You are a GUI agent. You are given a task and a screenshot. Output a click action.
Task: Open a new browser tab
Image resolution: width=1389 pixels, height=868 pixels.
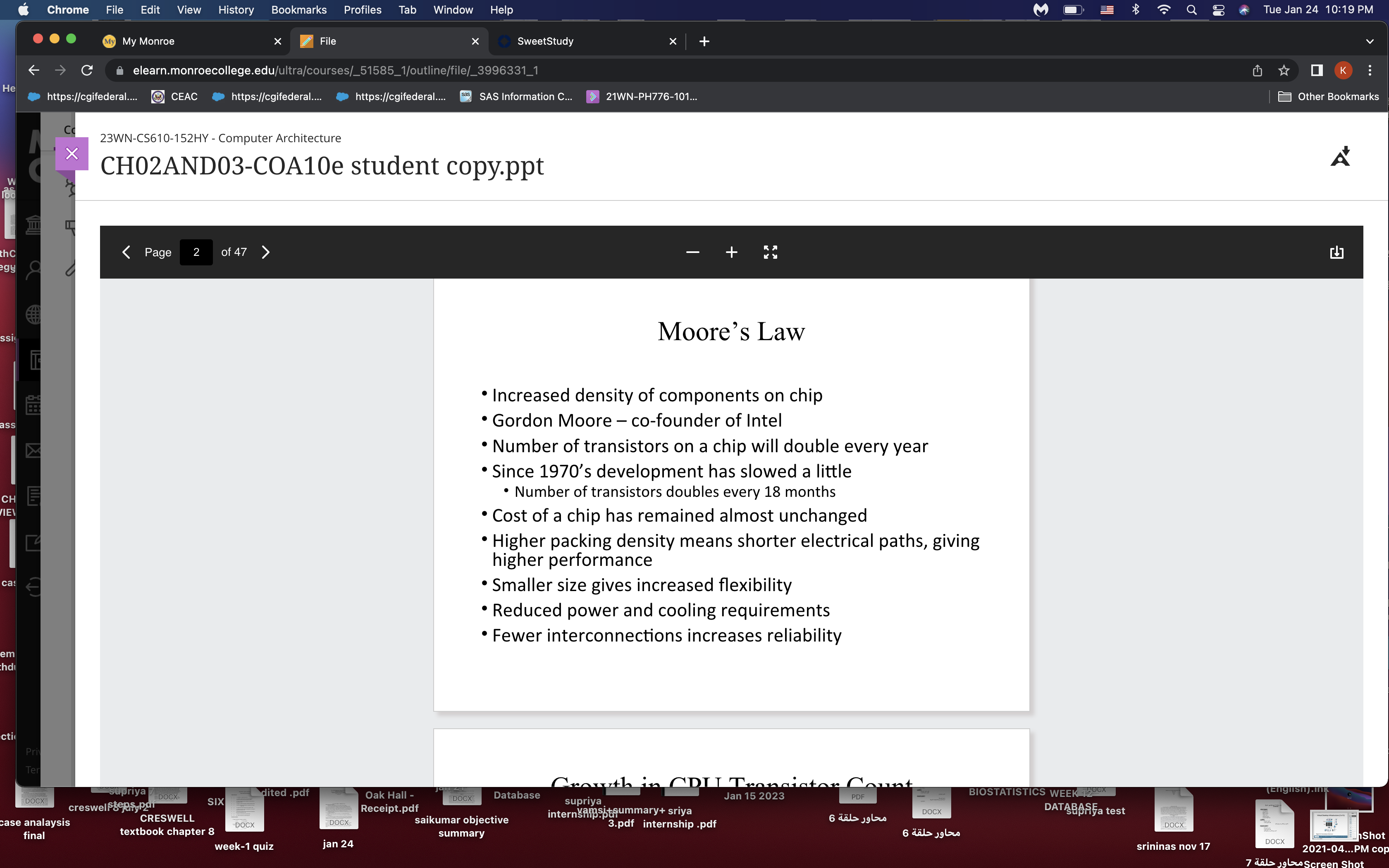point(704,41)
